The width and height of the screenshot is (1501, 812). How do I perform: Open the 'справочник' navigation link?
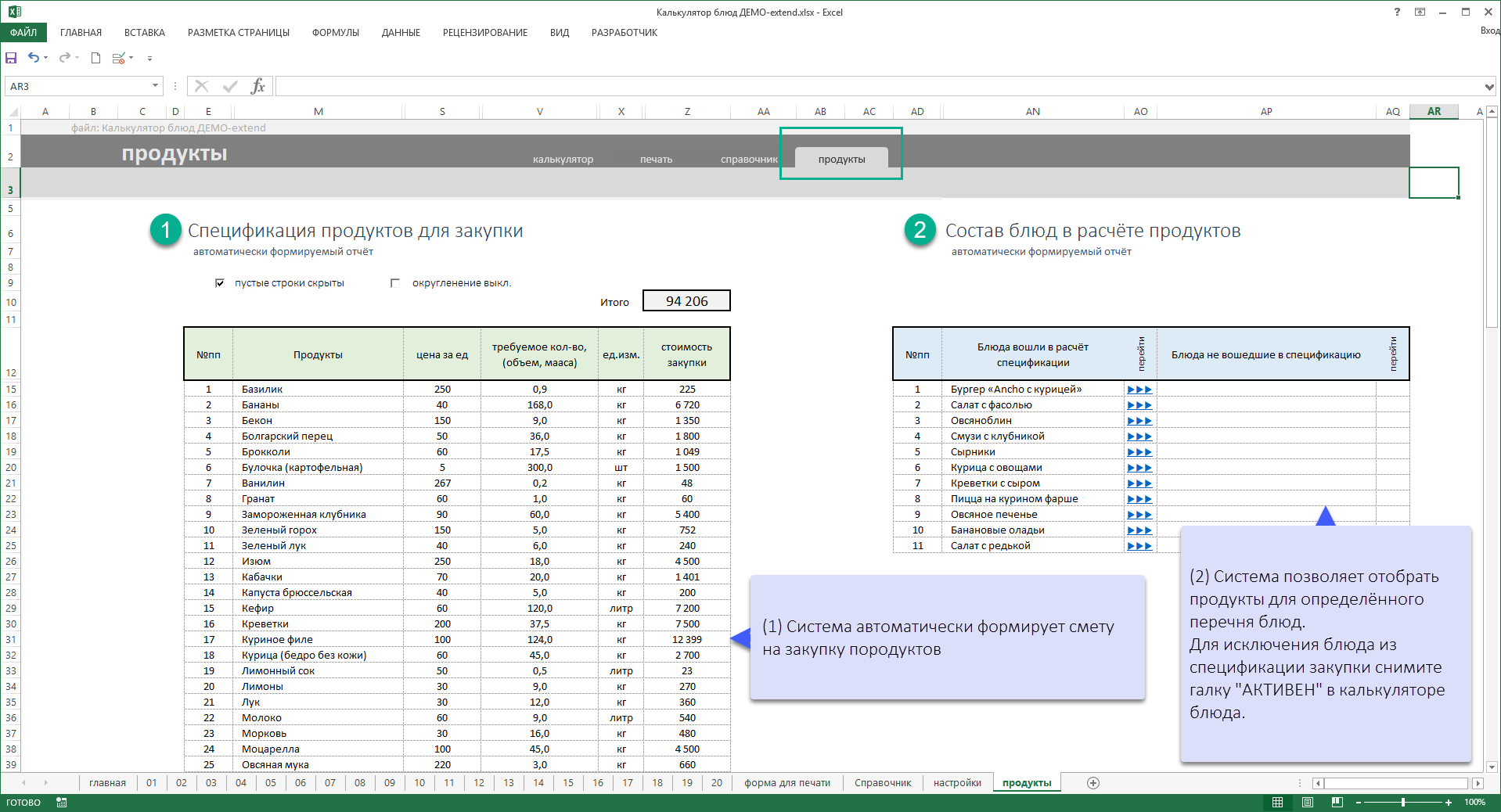coord(749,160)
